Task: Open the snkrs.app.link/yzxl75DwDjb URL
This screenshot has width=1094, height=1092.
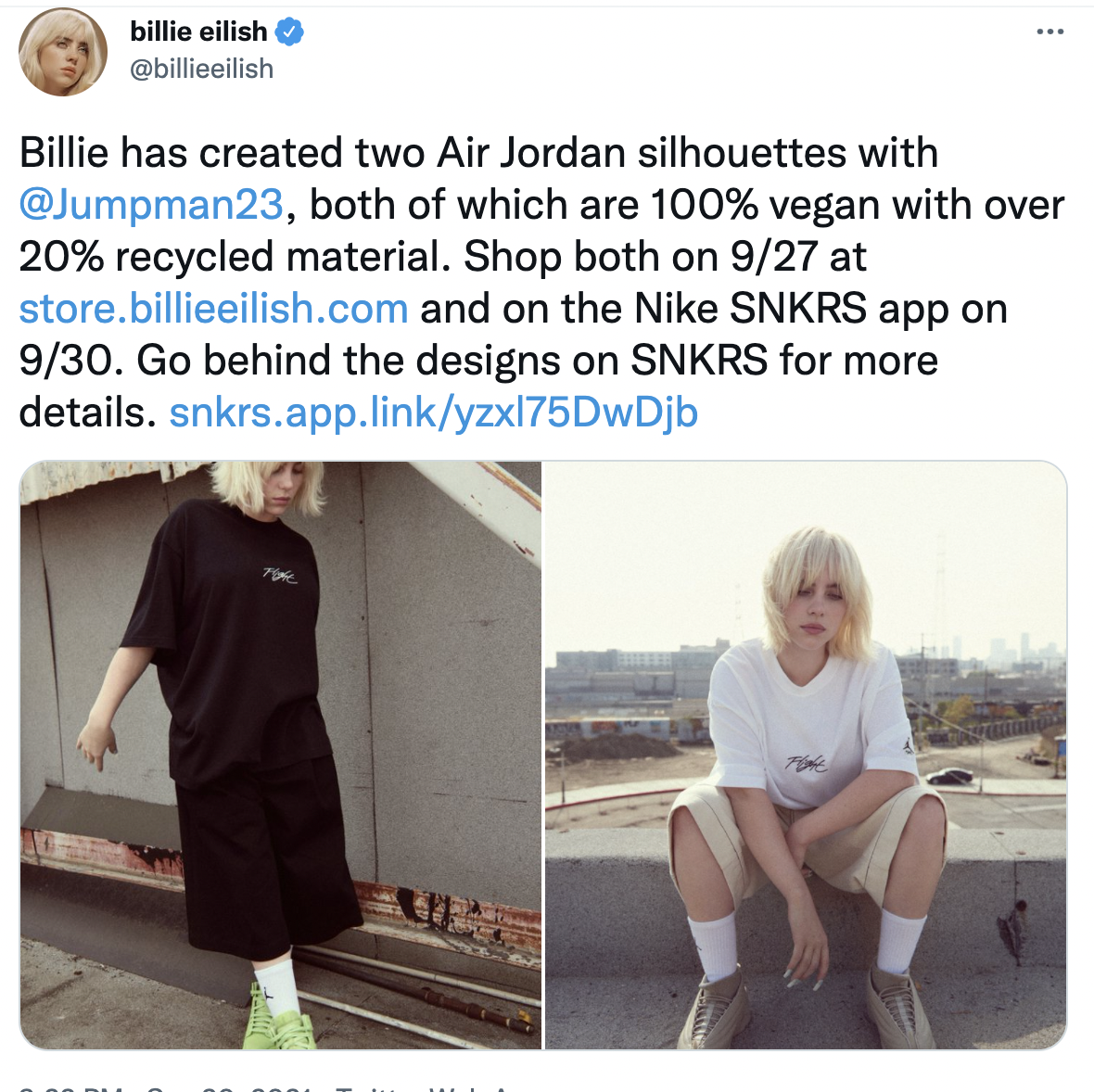Action: click(433, 413)
